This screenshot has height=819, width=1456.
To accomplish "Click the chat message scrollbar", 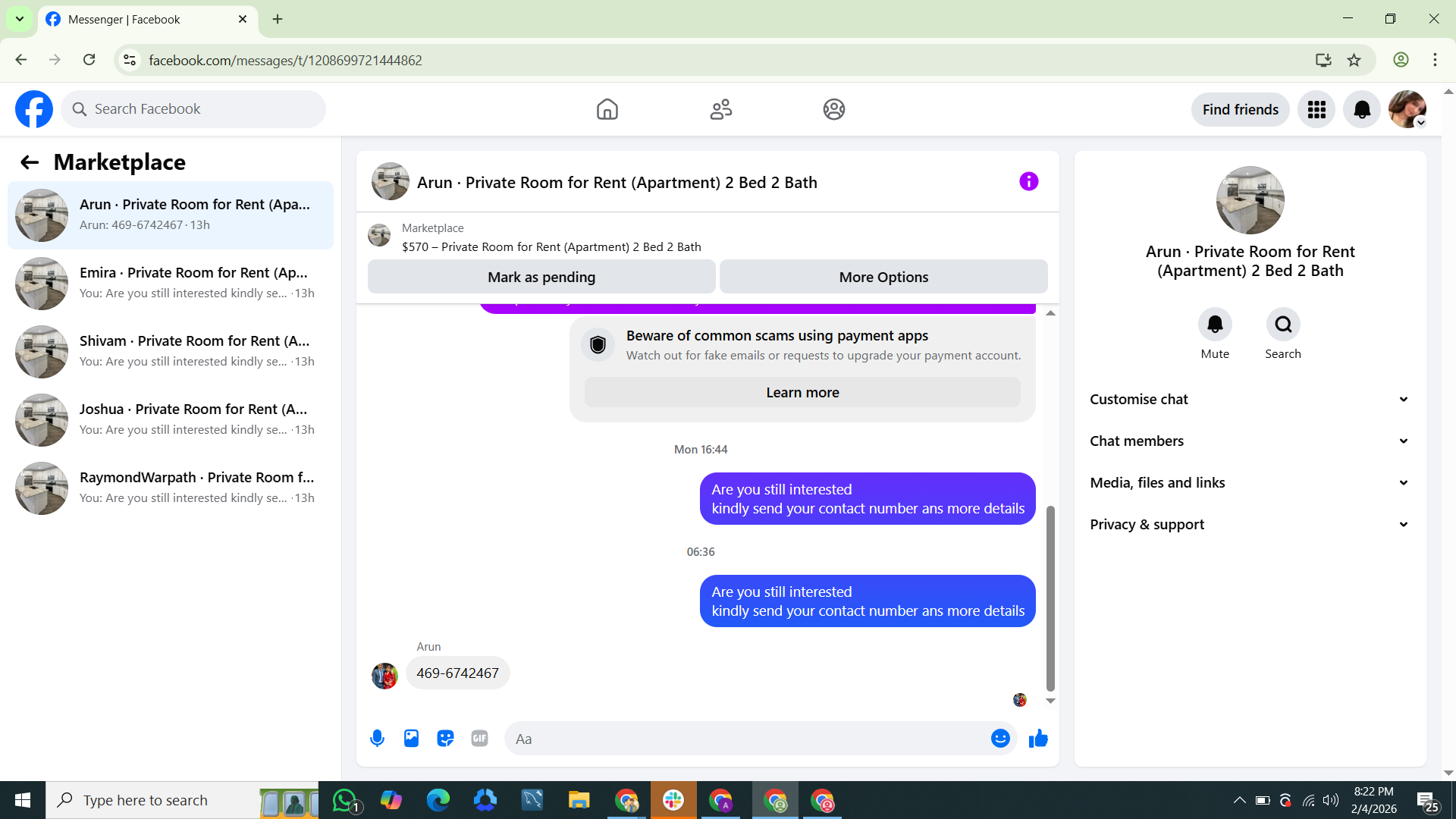I will (1050, 598).
